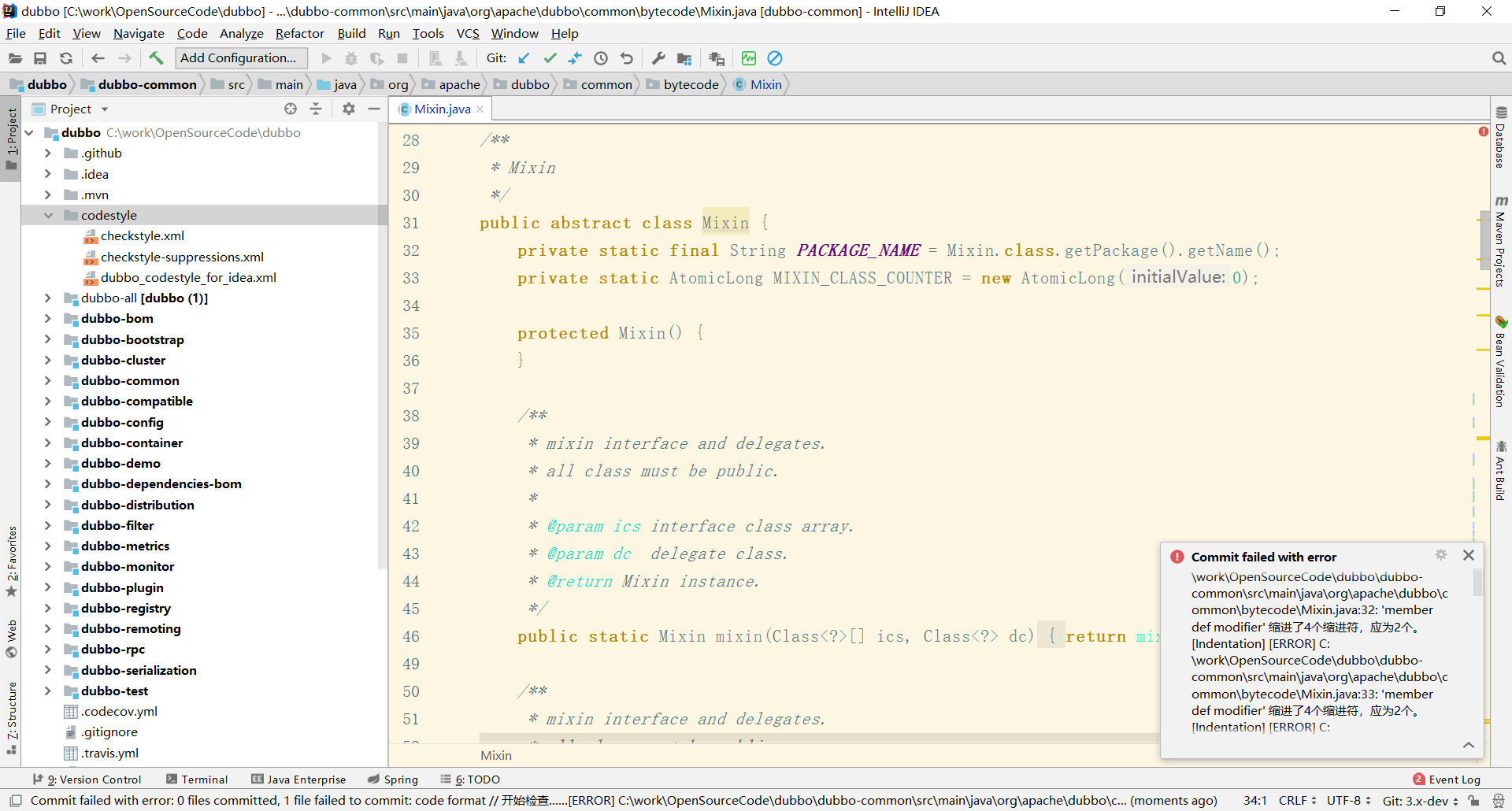Viewport: 1512px width, 811px height.
Task: Select the Mixin.java editor tab
Action: 442,109
